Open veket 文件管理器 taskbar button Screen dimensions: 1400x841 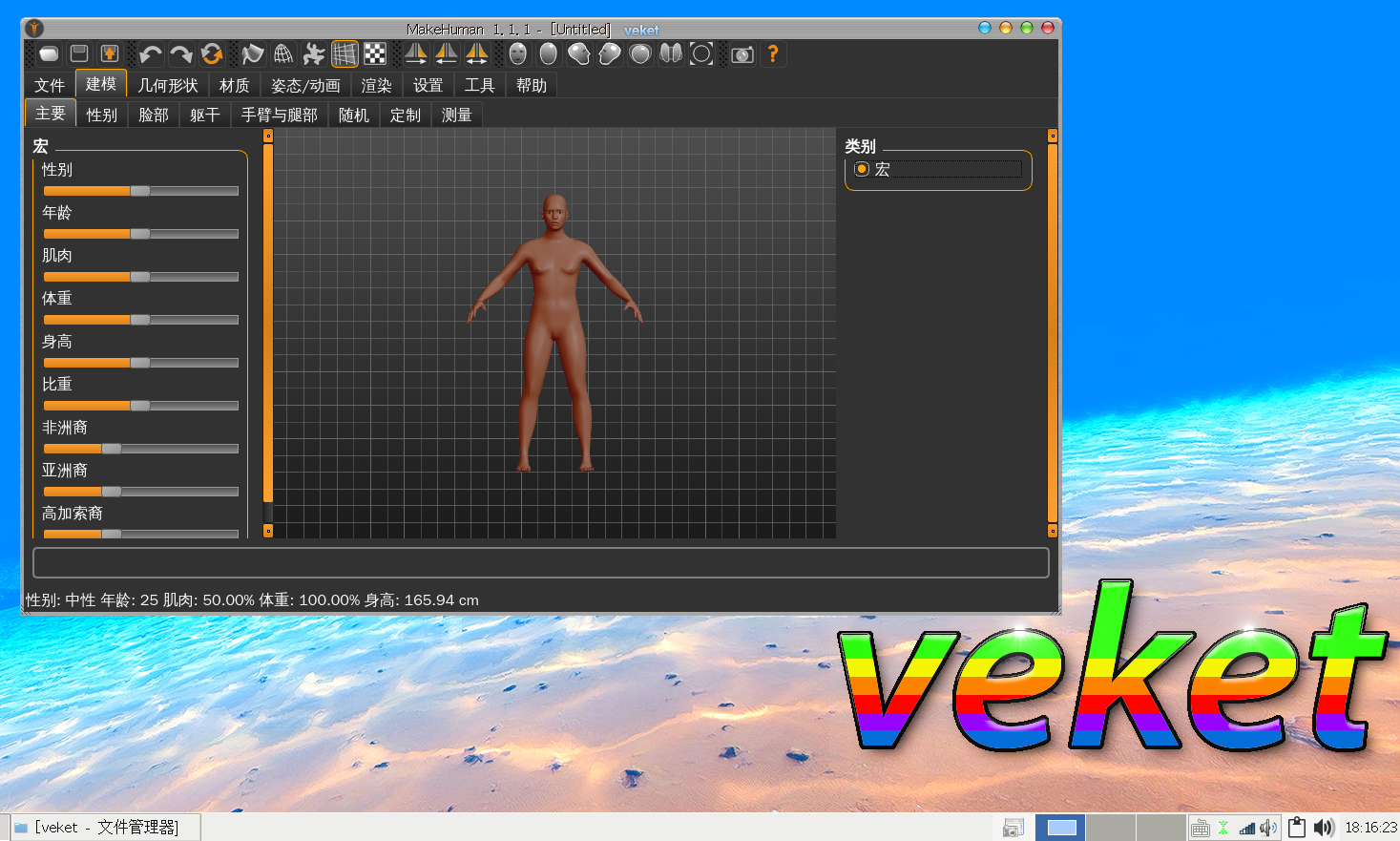point(106,828)
